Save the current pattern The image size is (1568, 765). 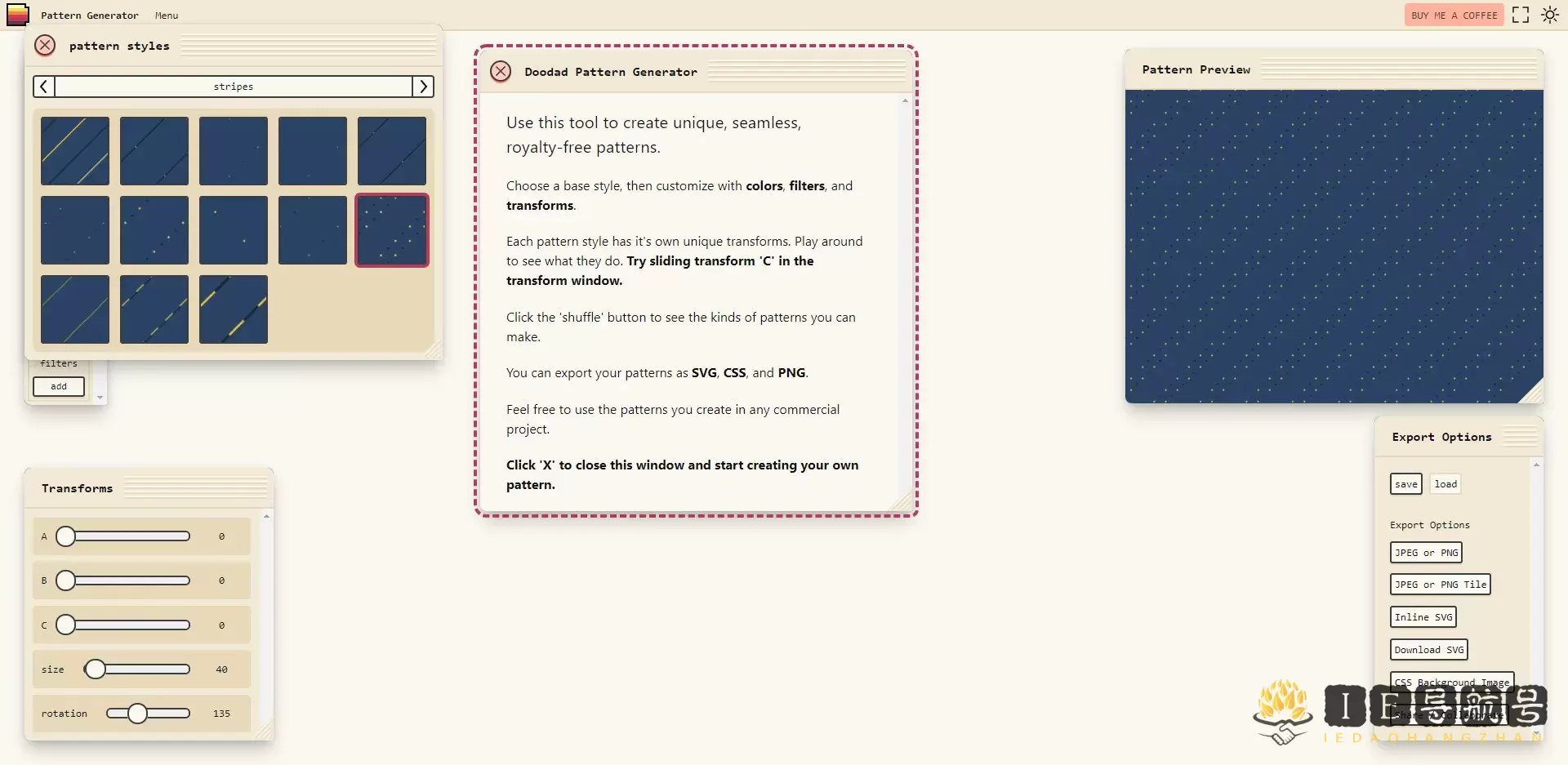(x=1405, y=484)
